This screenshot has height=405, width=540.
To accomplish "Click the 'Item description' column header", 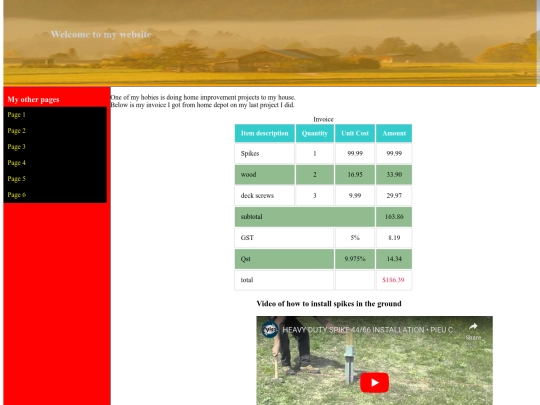I will pos(264,133).
